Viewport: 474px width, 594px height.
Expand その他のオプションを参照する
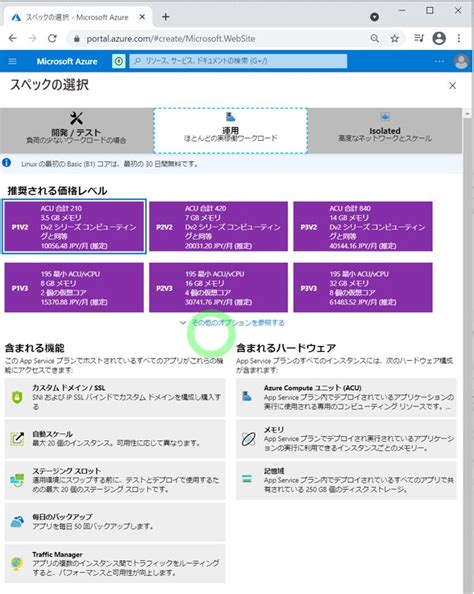[x=232, y=323]
